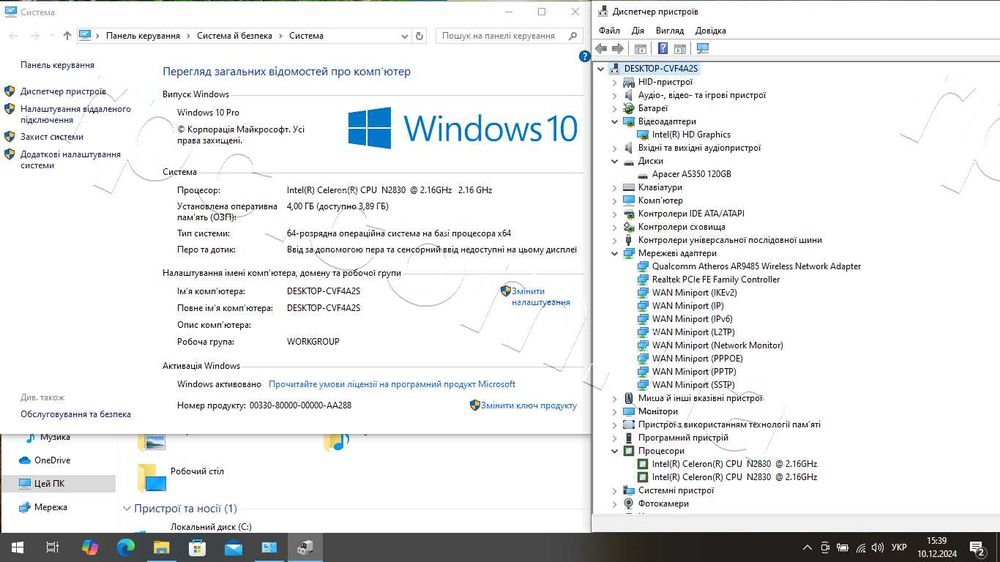Screen dimensions: 1000x562
Task: Open Microsoft Edge from the taskbar
Action: (126, 547)
